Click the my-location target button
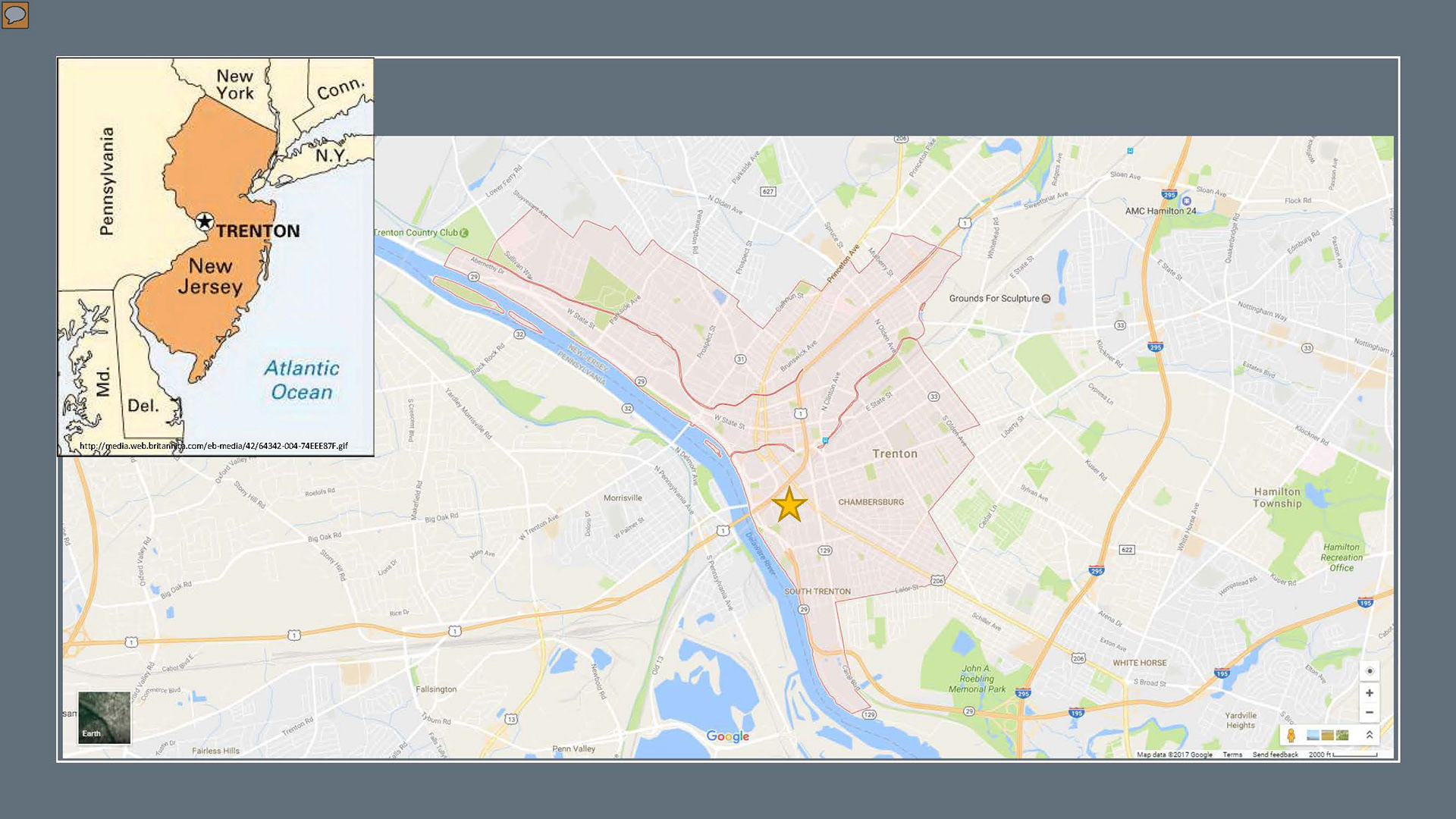 point(1370,671)
